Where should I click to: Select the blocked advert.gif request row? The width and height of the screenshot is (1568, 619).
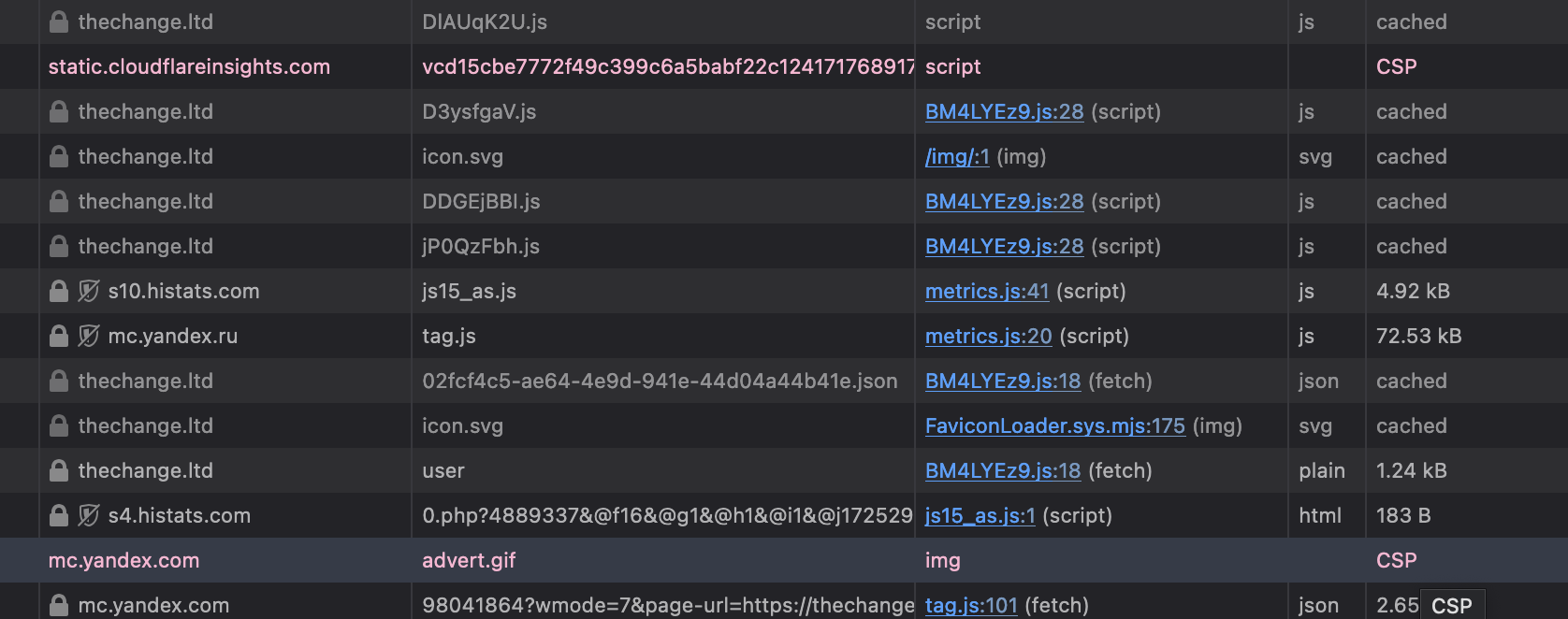(x=784, y=560)
